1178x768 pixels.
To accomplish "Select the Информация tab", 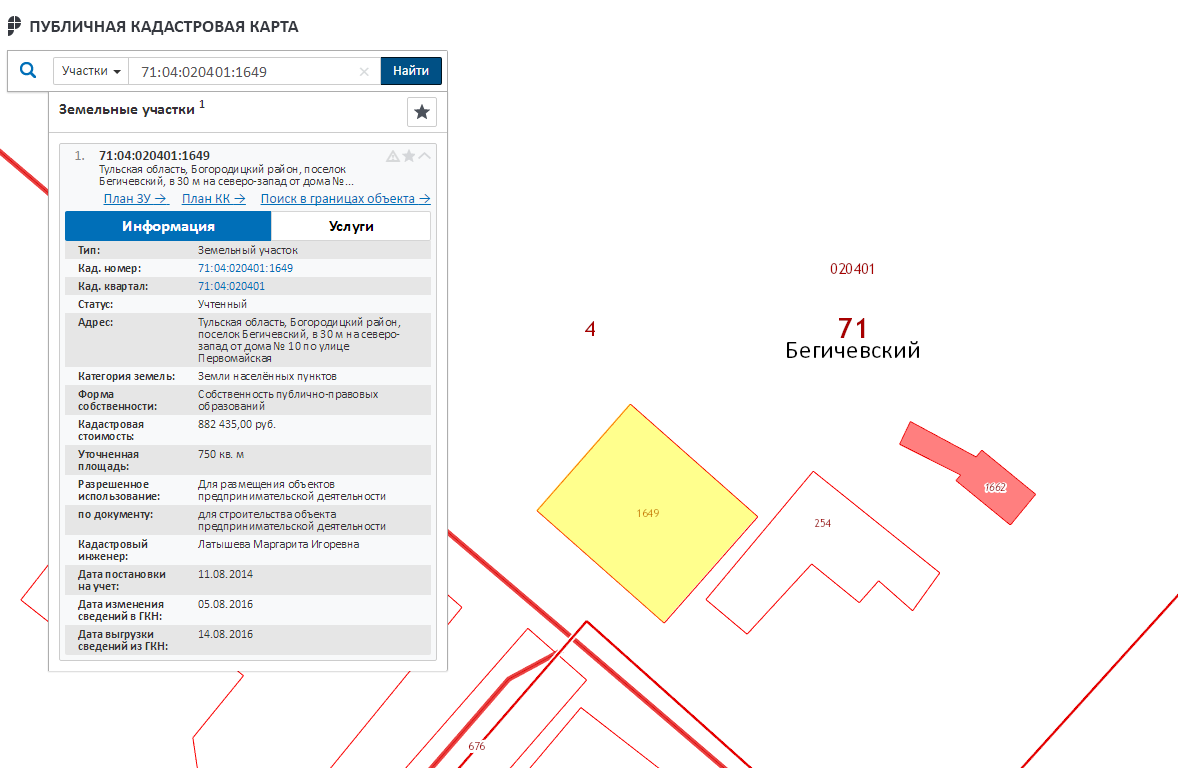I will [x=168, y=226].
